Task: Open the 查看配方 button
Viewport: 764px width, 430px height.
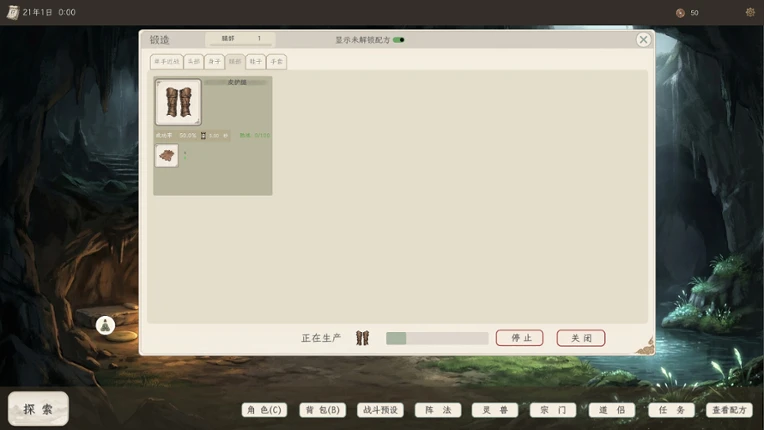Action: (729, 410)
